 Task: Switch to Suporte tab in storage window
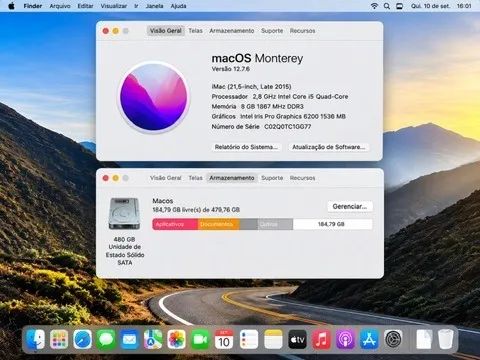tap(272, 178)
